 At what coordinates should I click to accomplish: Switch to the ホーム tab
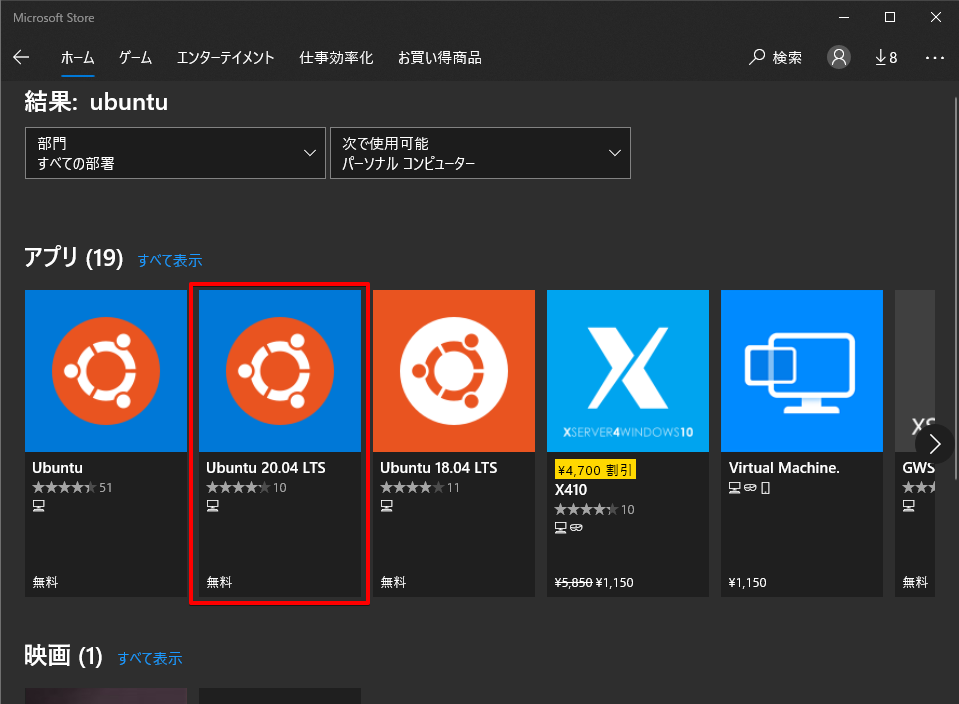(x=78, y=57)
